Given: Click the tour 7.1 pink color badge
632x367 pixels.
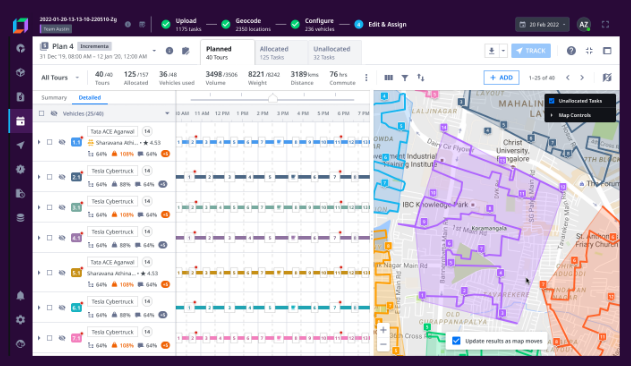Looking at the screenshot, I should tap(76, 338).
